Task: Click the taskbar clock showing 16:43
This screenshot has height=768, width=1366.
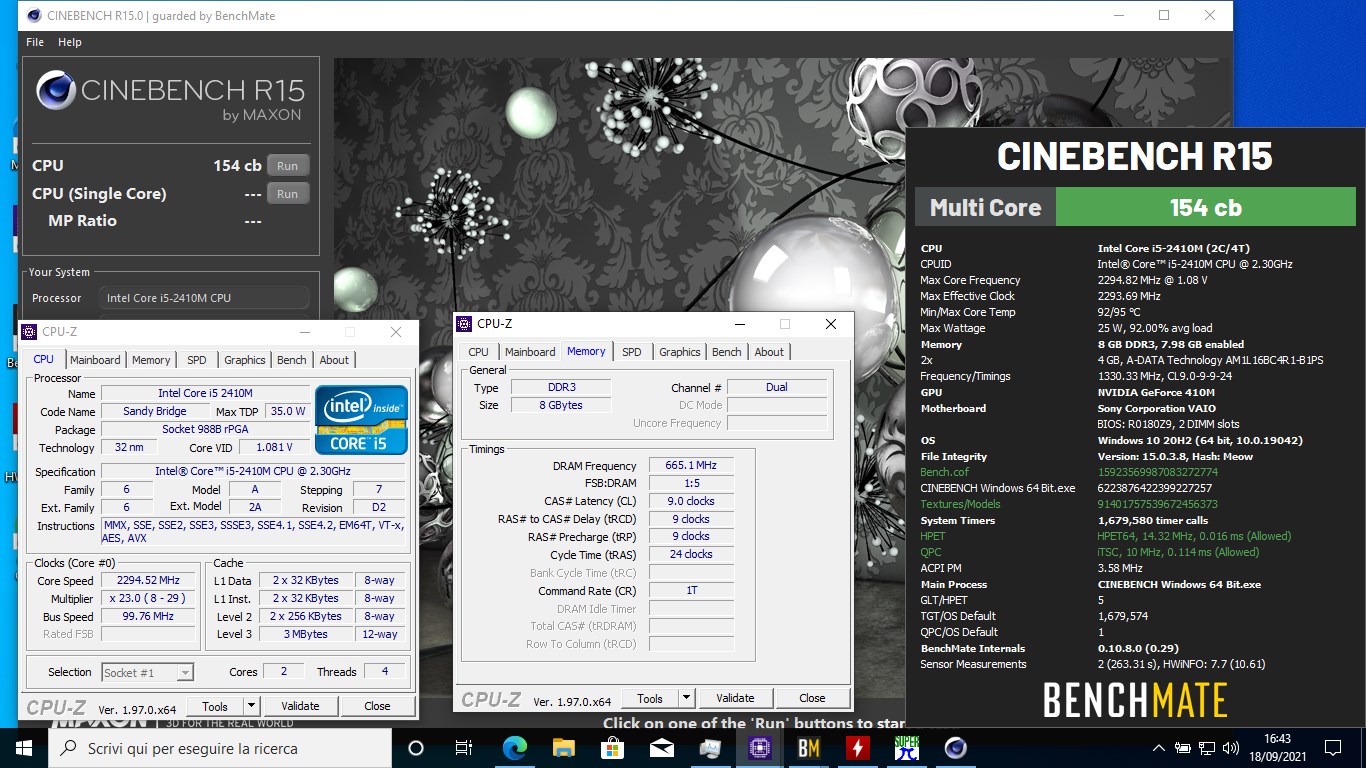Action: tap(1275, 748)
